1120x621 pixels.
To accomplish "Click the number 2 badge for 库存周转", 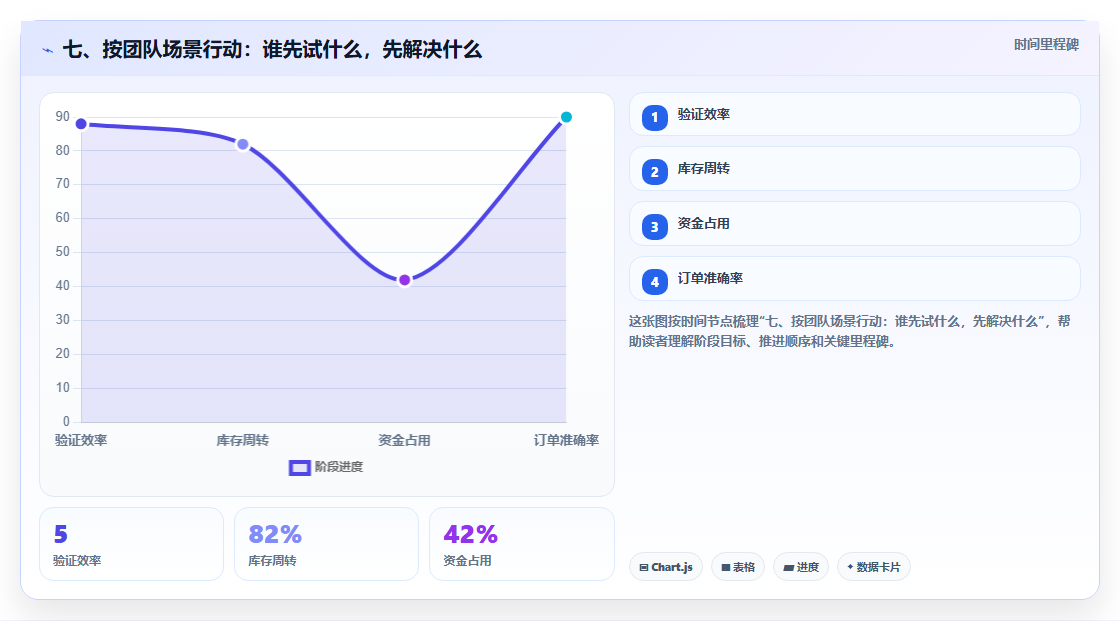I will pyautogui.click(x=654, y=172).
